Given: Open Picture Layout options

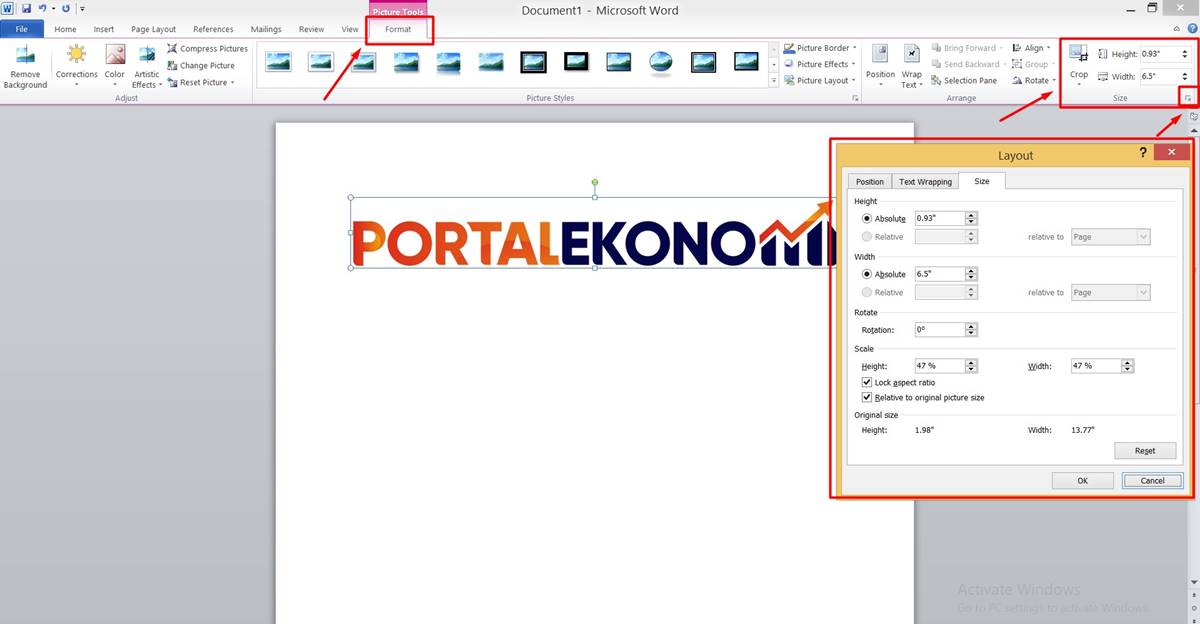Looking at the screenshot, I should pyautogui.click(x=819, y=80).
